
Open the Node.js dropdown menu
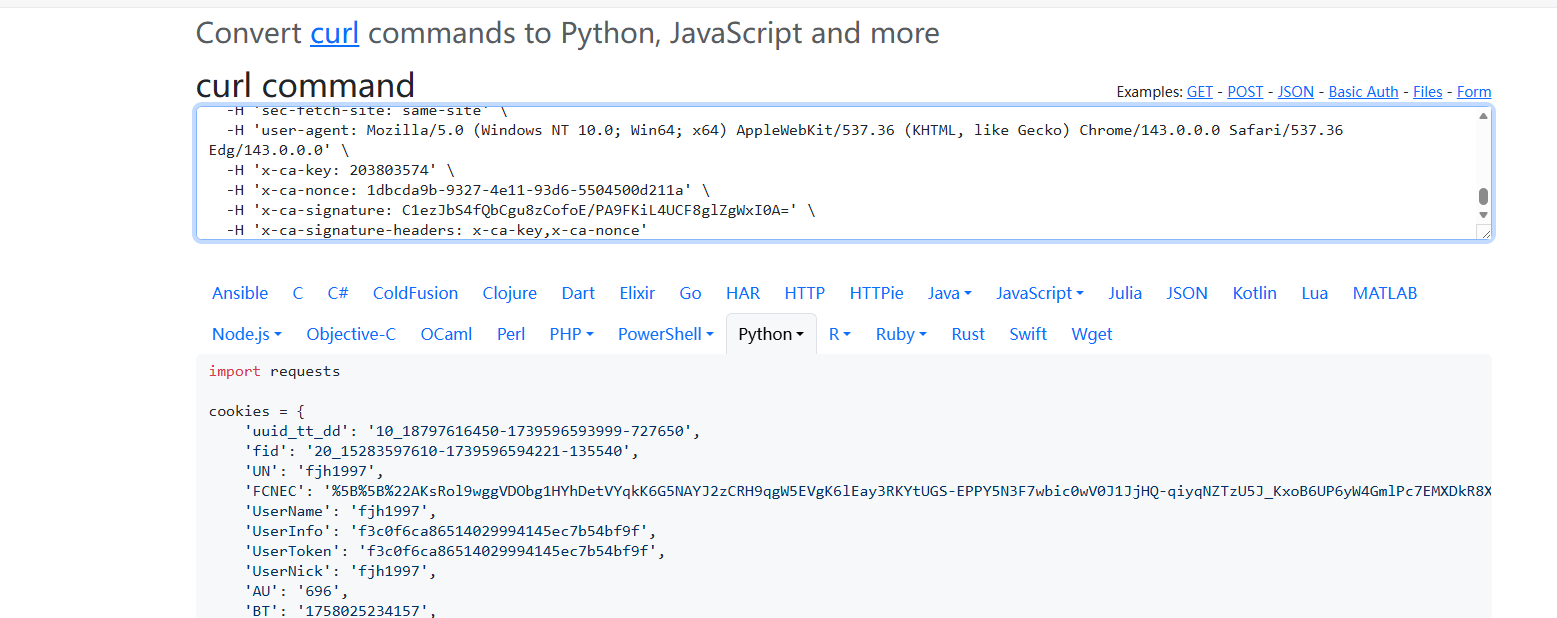pos(246,334)
